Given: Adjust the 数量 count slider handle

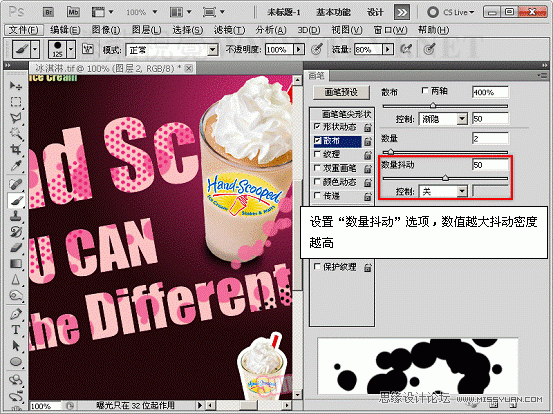Looking at the screenshot, I should [390, 152].
